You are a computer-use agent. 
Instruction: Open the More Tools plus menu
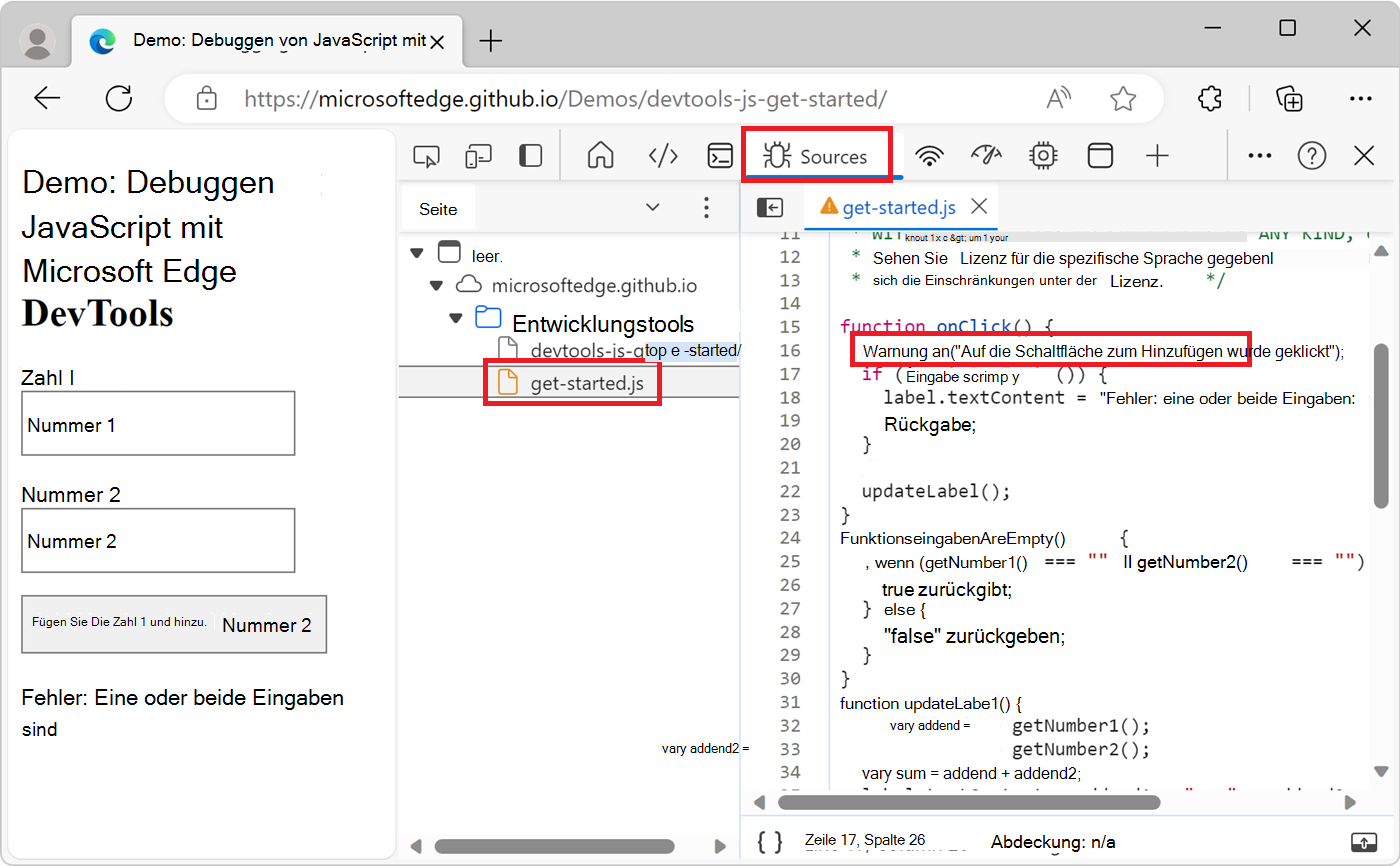[1157, 155]
